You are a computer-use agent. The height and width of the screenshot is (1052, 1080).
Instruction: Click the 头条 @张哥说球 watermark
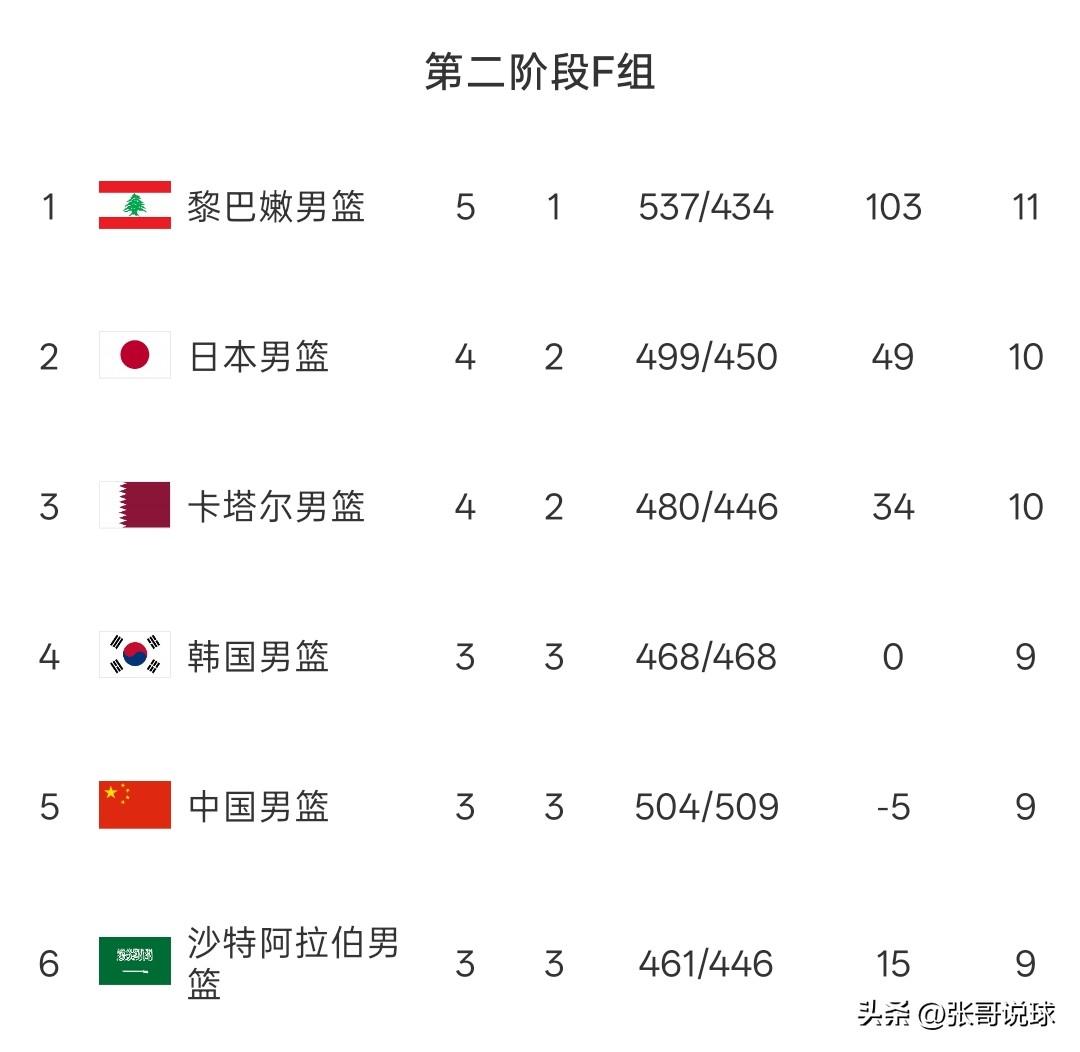pos(956,1014)
